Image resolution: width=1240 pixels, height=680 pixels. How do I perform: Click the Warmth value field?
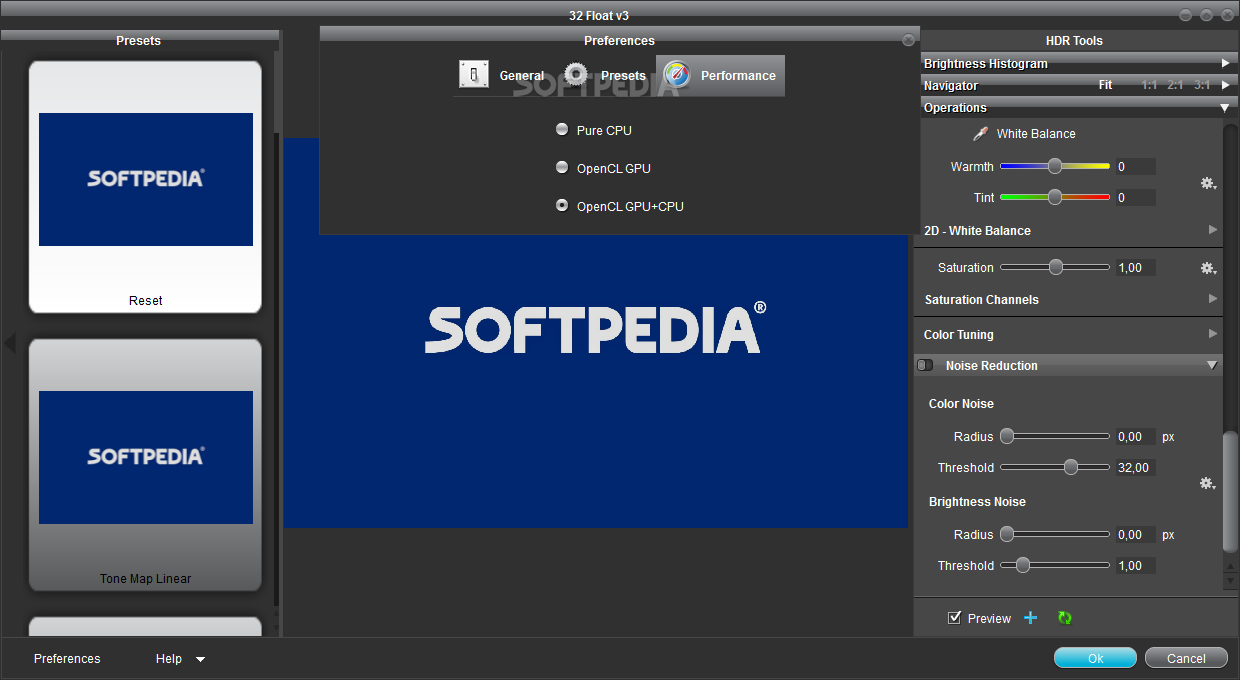click(x=1135, y=167)
